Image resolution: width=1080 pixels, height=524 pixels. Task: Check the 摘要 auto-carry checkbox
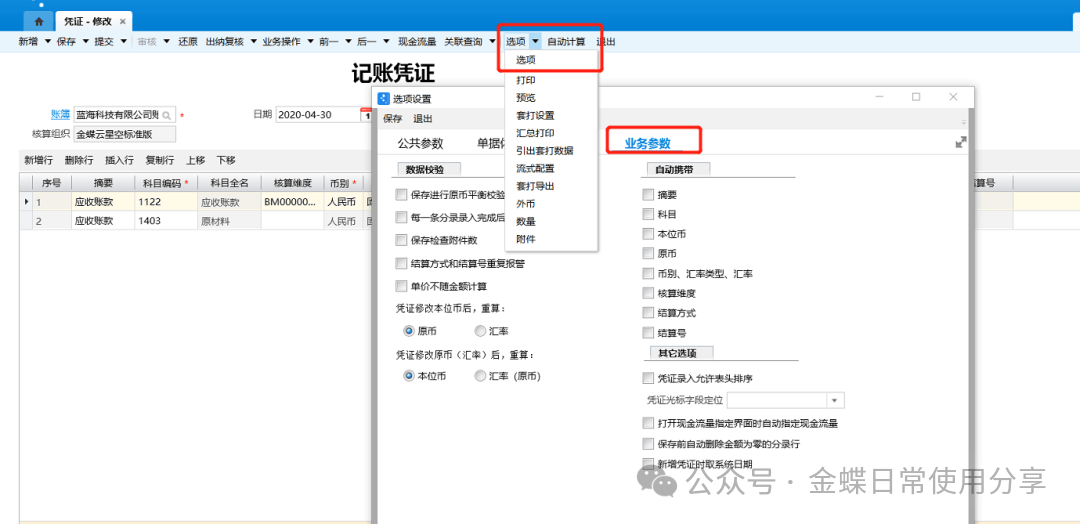(x=649, y=195)
